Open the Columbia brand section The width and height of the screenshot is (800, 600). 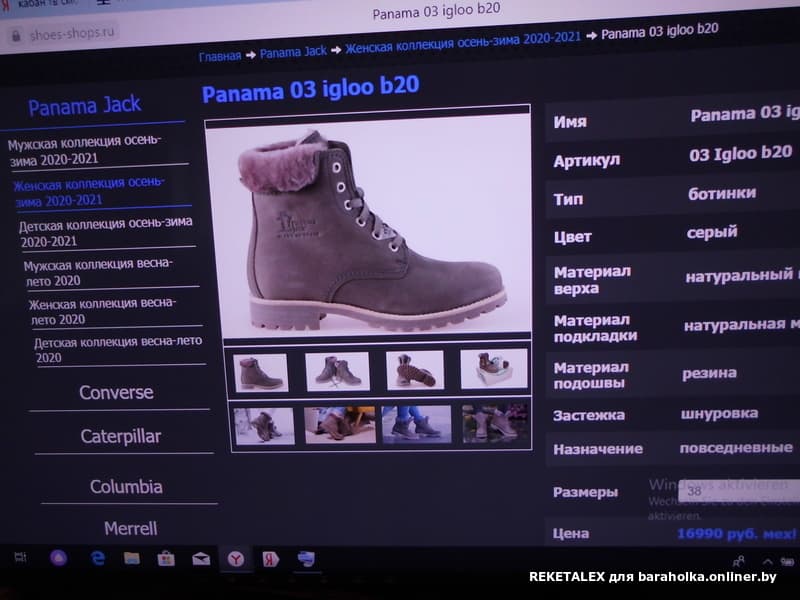click(x=127, y=486)
